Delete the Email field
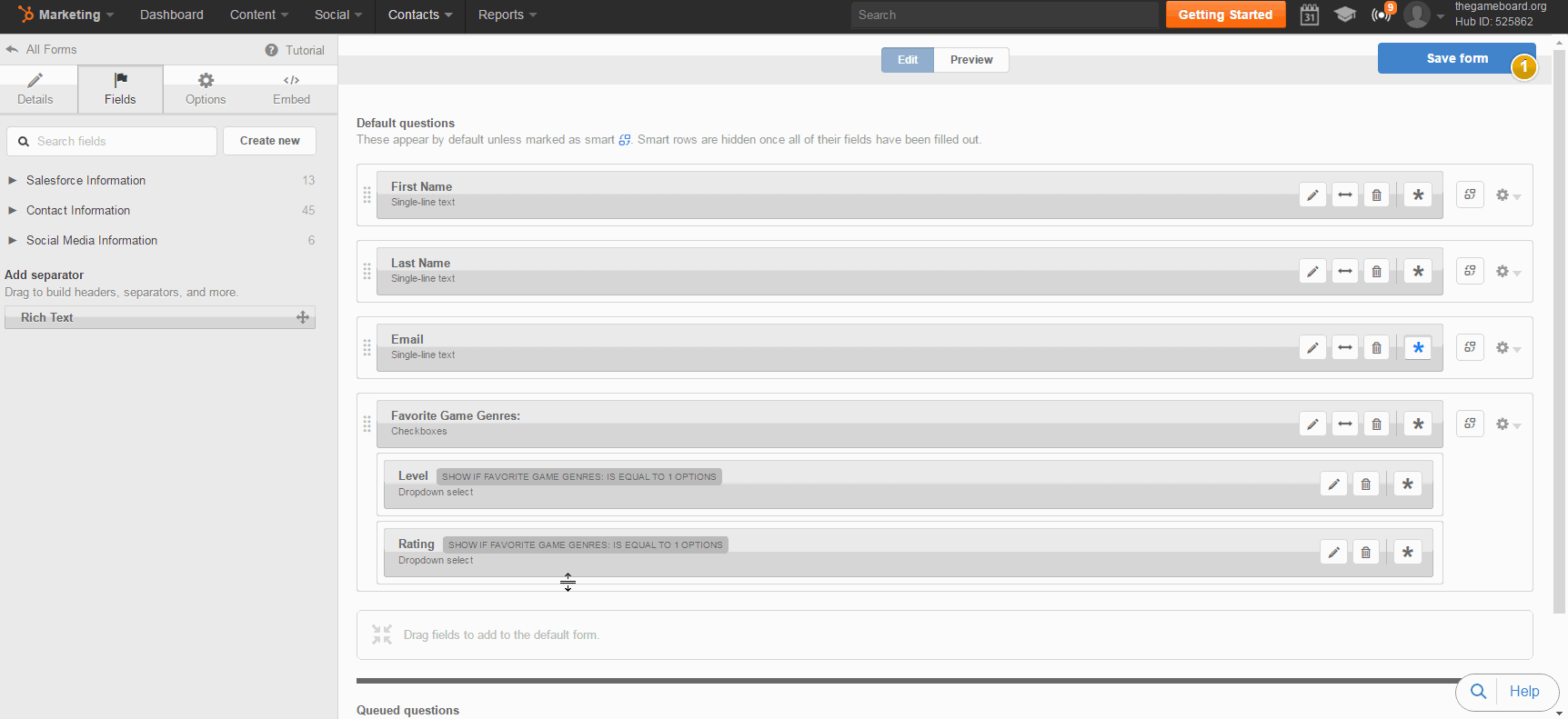 pos(1377,348)
